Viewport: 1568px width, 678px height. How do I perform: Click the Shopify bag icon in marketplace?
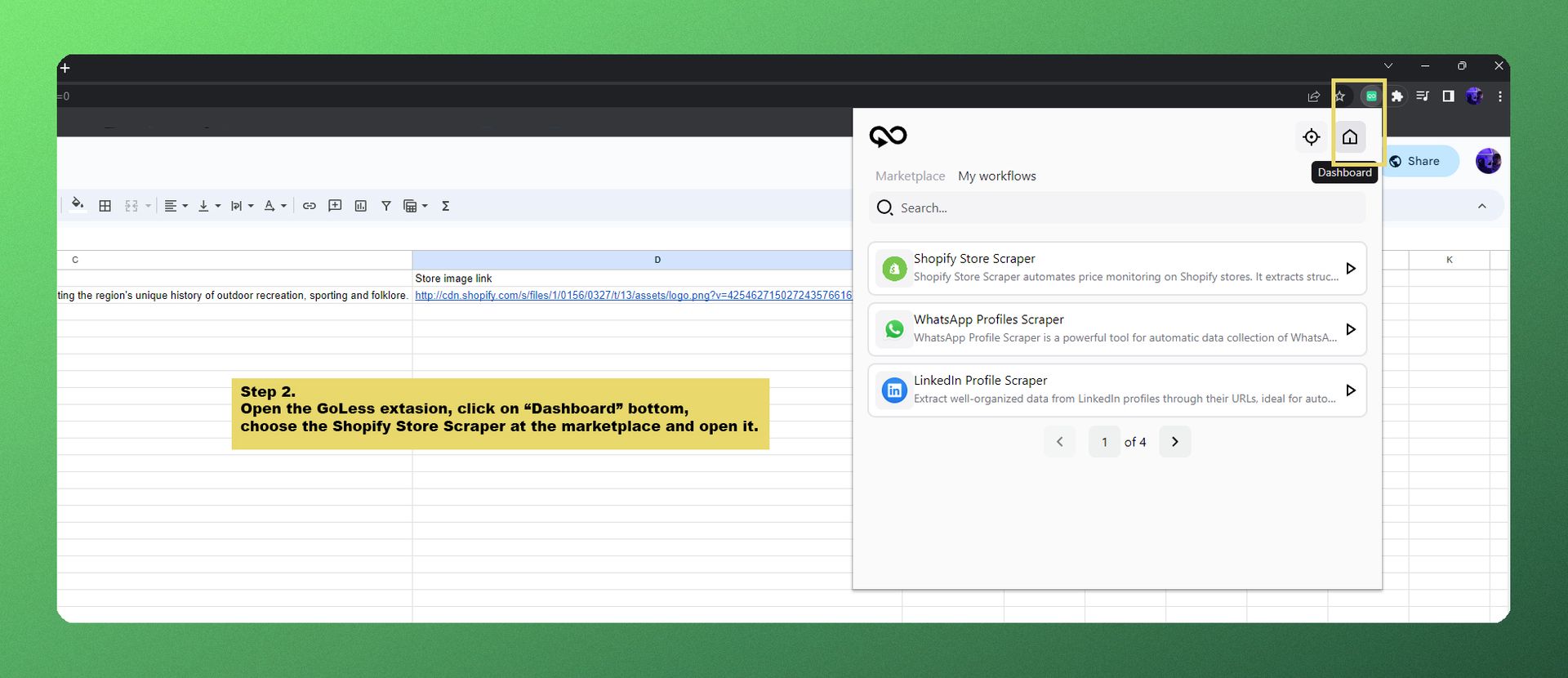[894, 269]
